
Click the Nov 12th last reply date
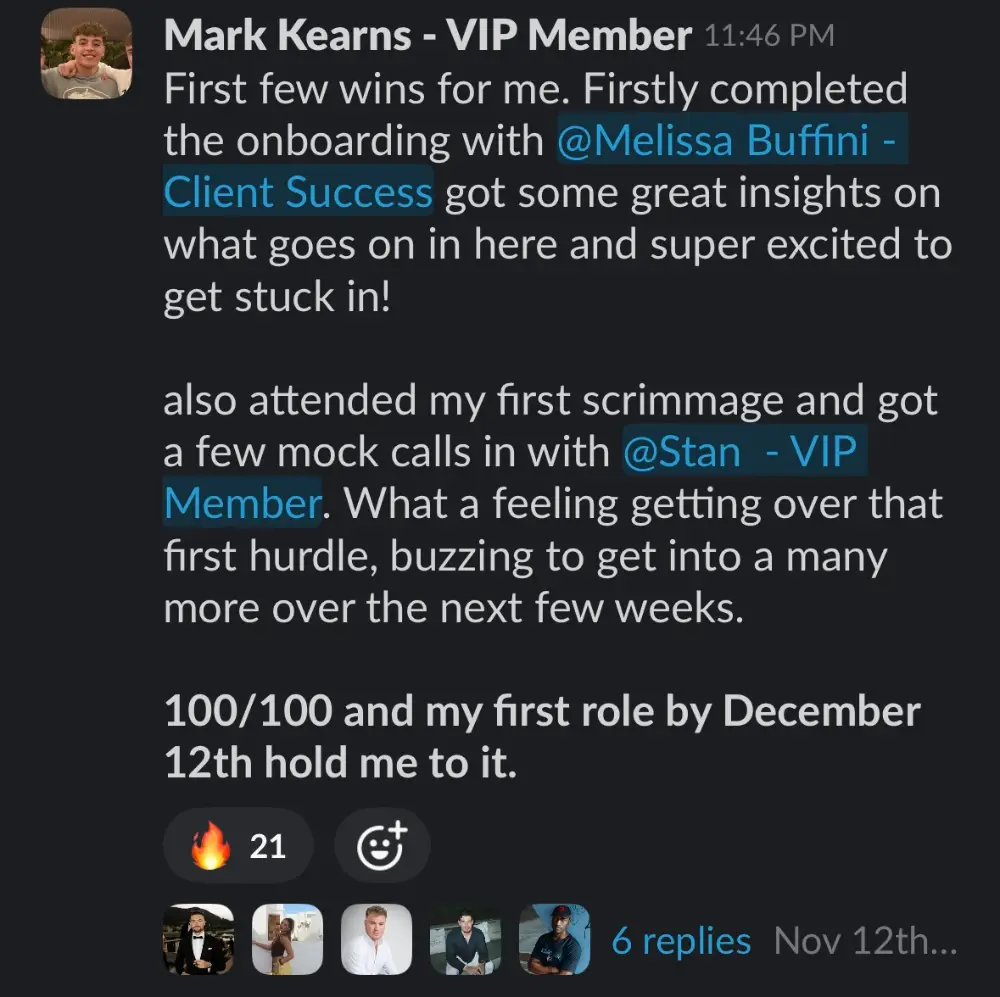pyautogui.click(x=865, y=941)
